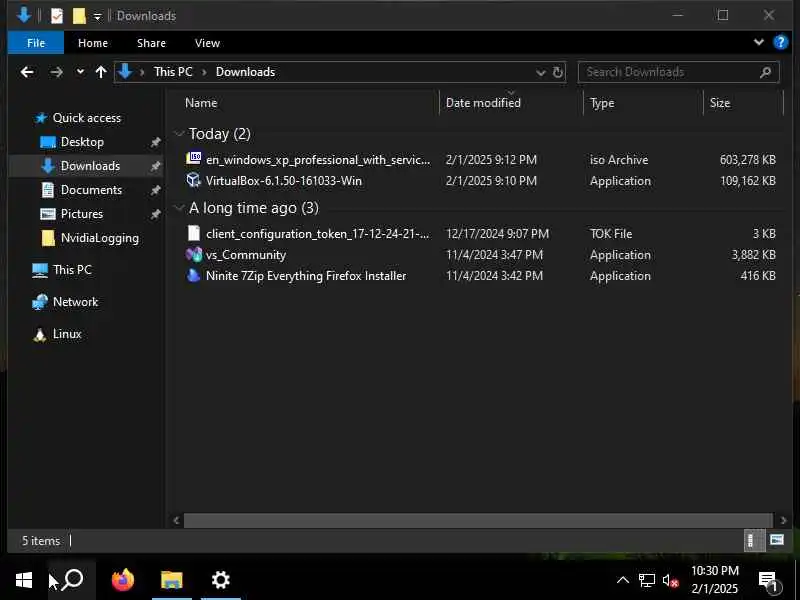Image resolution: width=800 pixels, height=600 pixels.
Task: Click the network status tray icon
Action: coord(646,580)
